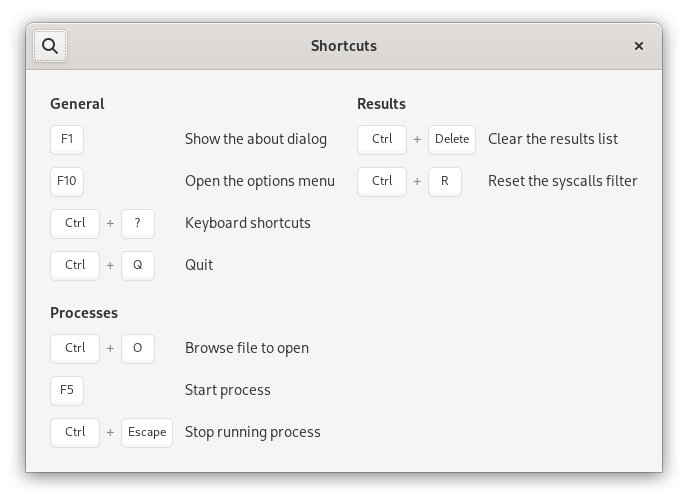Image resolution: width=688 pixels, height=501 pixels.
Task: Click the question mark key cap
Action: [138, 223]
